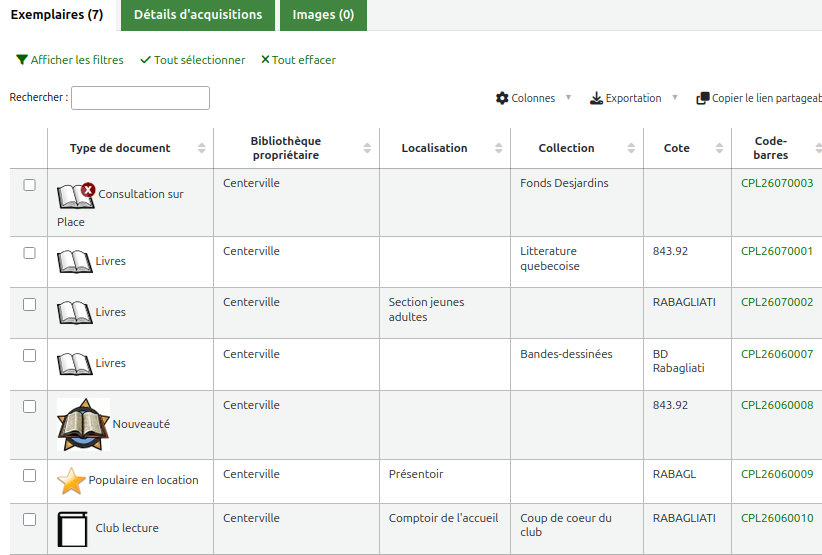This screenshot has height=555, width=822.
Task: Check the Club lecture row checkbox
Action: [29, 519]
